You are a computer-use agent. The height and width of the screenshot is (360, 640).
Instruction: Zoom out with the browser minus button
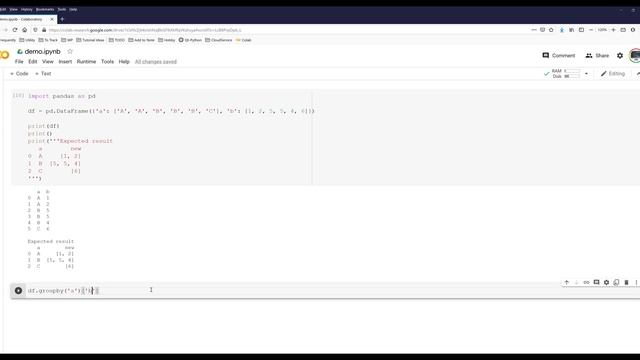(591, 30)
